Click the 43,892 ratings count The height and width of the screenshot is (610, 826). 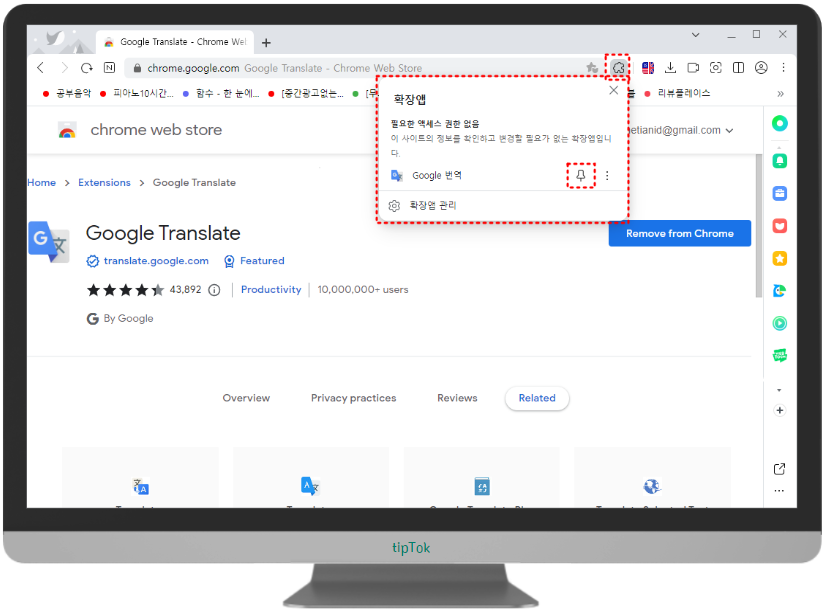click(185, 290)
